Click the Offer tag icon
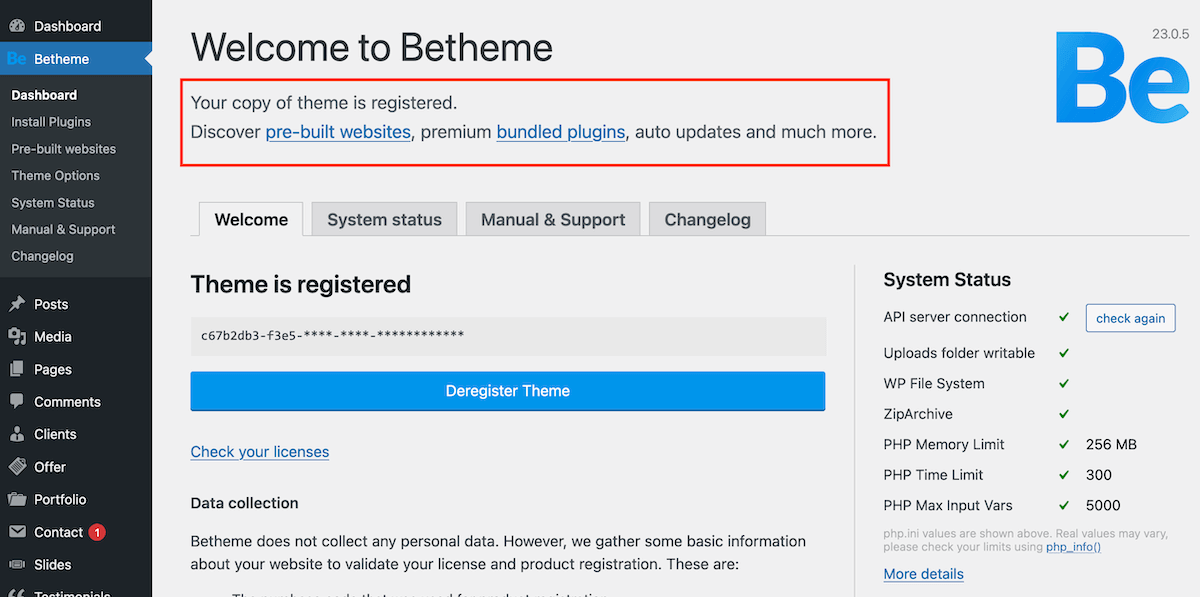1200x597 pixels. tap(17, 467)
